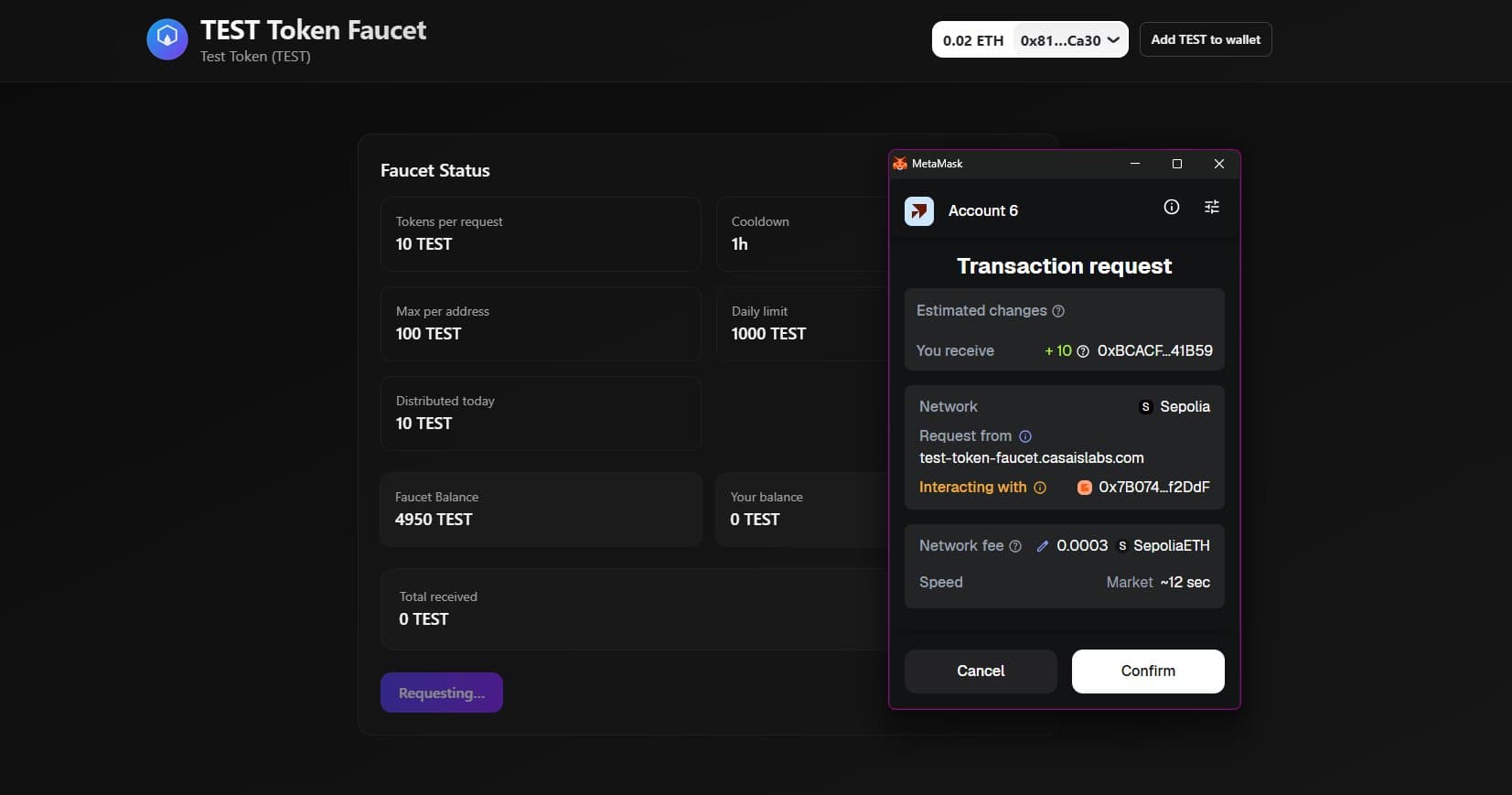Cancel the MetaMask transaction request
Screen dimensions: 1512x795
[x=981, y=671]
